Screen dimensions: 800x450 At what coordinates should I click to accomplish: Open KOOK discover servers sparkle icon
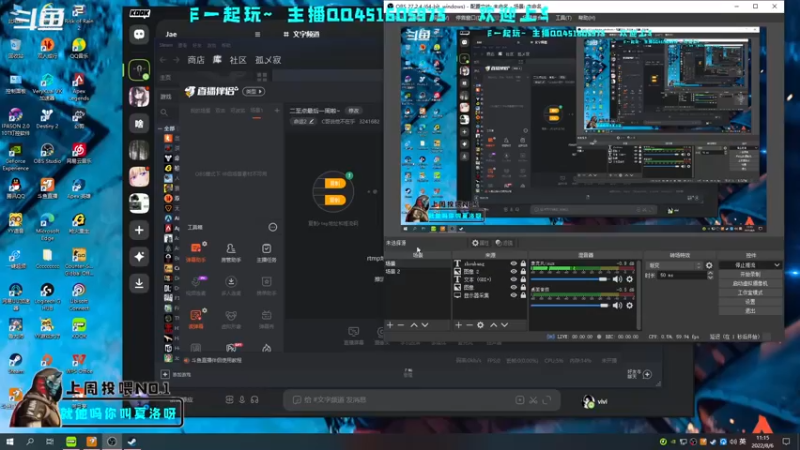coord(139,257)
